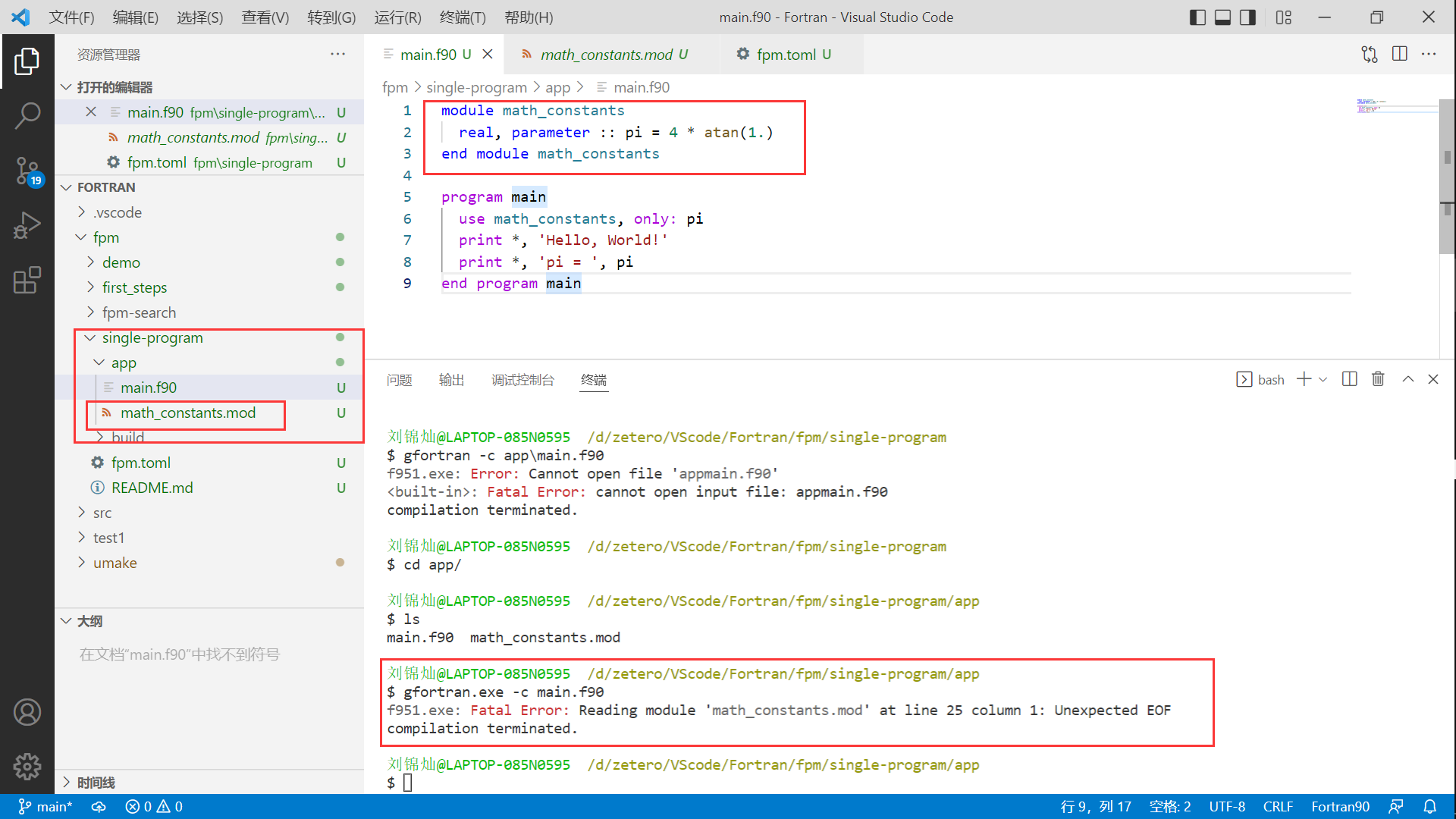Switch to the fpm.toml editor tab
Screen dimensions: 1456x819
point(786,54)
